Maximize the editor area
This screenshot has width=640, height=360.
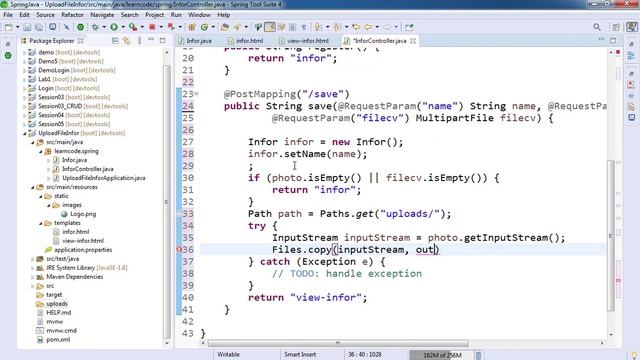pyautogui.click(x=613, y=40)
